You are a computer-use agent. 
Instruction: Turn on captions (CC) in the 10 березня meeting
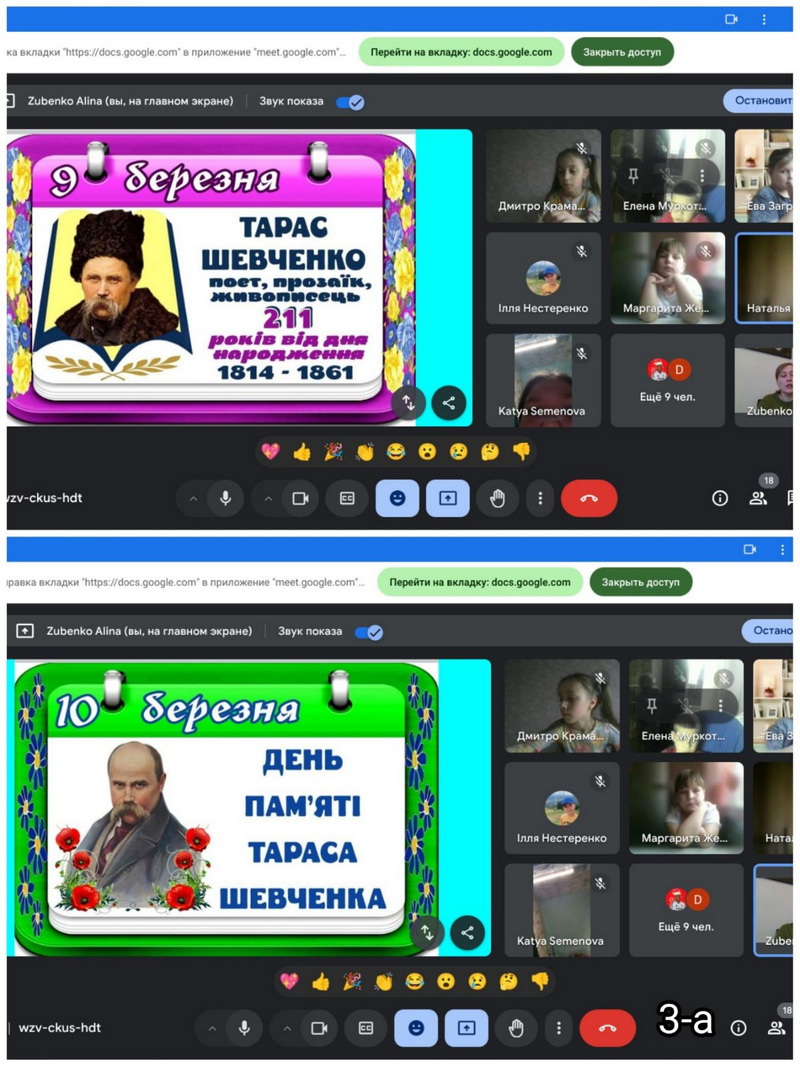coord(366,1027)
